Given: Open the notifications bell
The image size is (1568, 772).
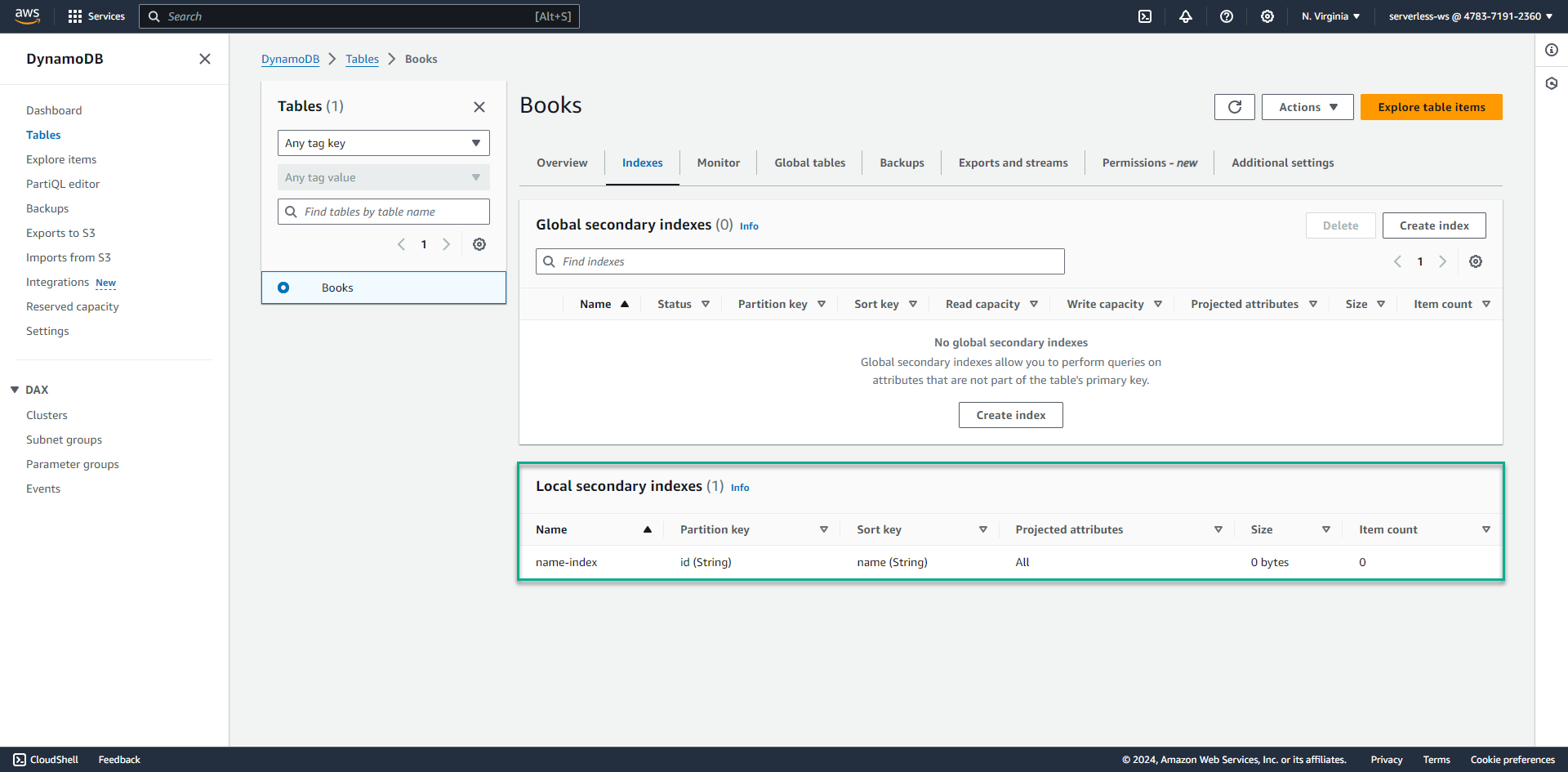Looking at the screenshot, I should click(x=1186, y=16).
